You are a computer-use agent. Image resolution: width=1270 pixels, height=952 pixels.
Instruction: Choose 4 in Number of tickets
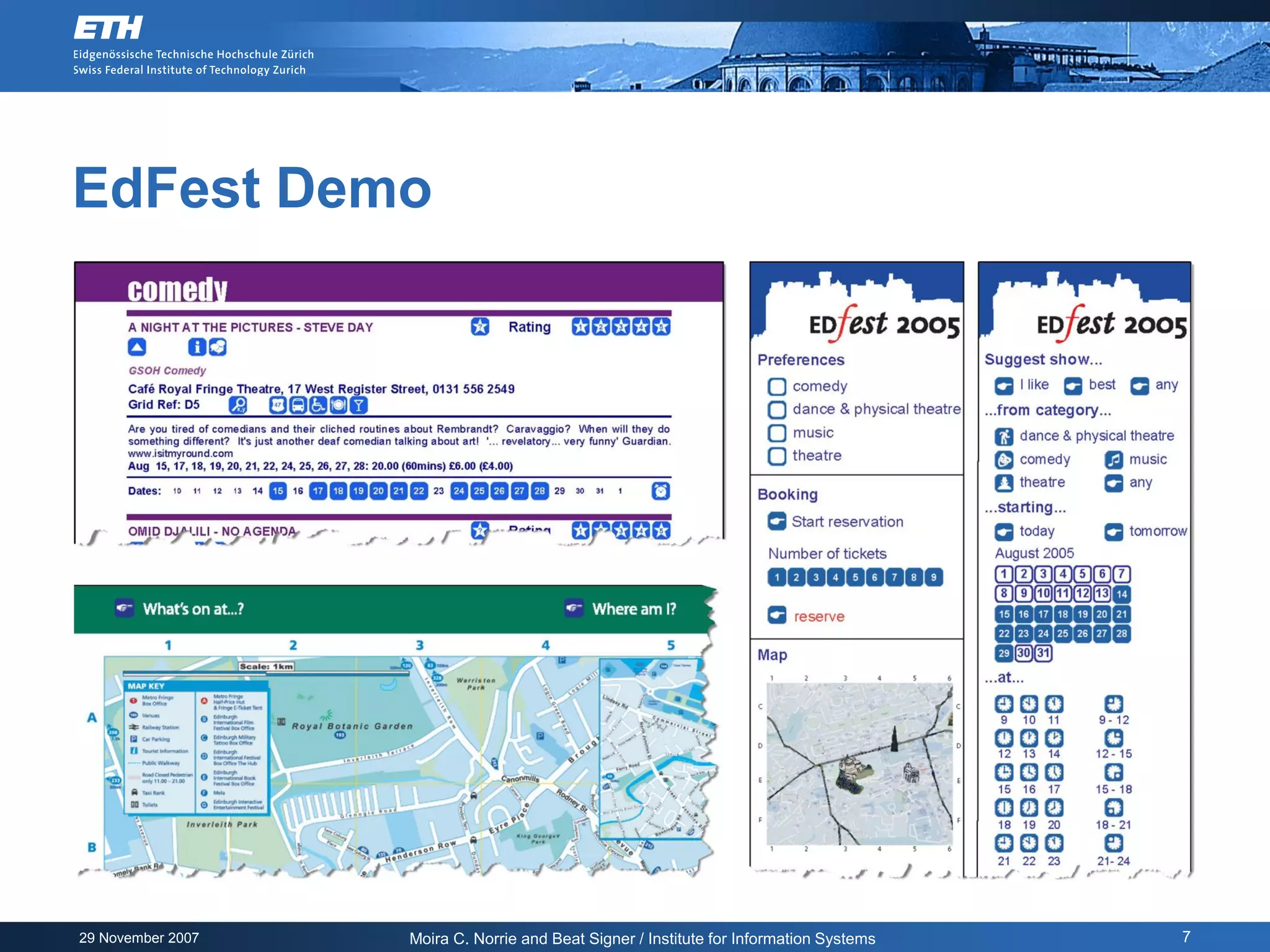pyautogui.click(x=835, y=578)
